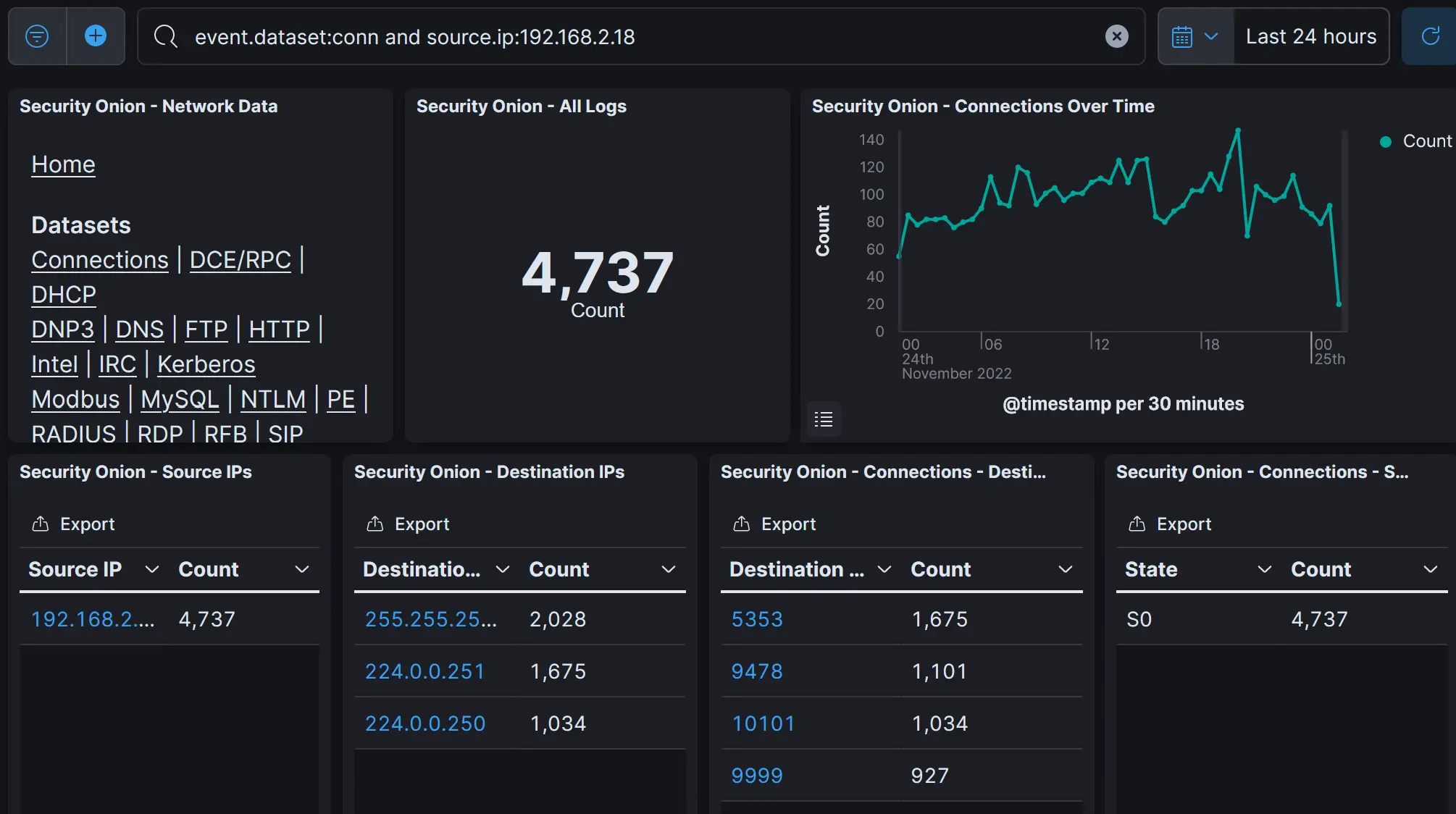Export the Destination port connections table

(774, 524)
